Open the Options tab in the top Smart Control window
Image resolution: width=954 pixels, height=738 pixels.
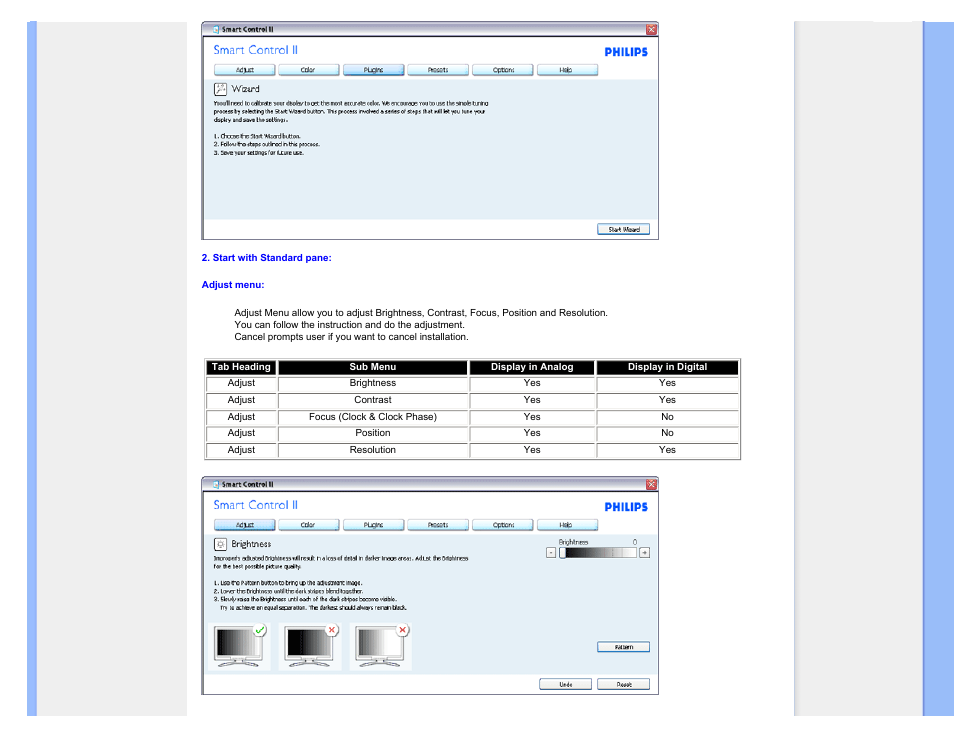(x=503, y=70)
